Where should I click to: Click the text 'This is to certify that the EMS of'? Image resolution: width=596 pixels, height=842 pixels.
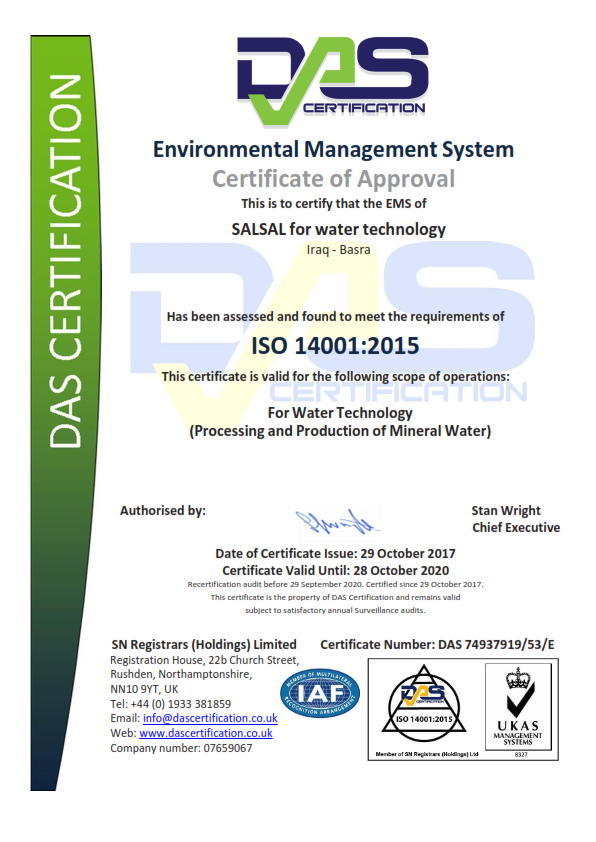(x=333, y=204)
